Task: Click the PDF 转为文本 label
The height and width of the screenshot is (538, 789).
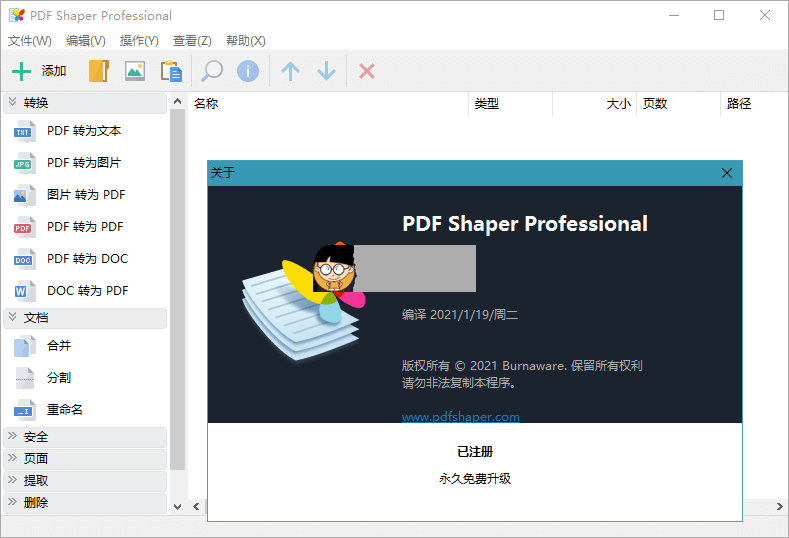Action: pos(84,131)
